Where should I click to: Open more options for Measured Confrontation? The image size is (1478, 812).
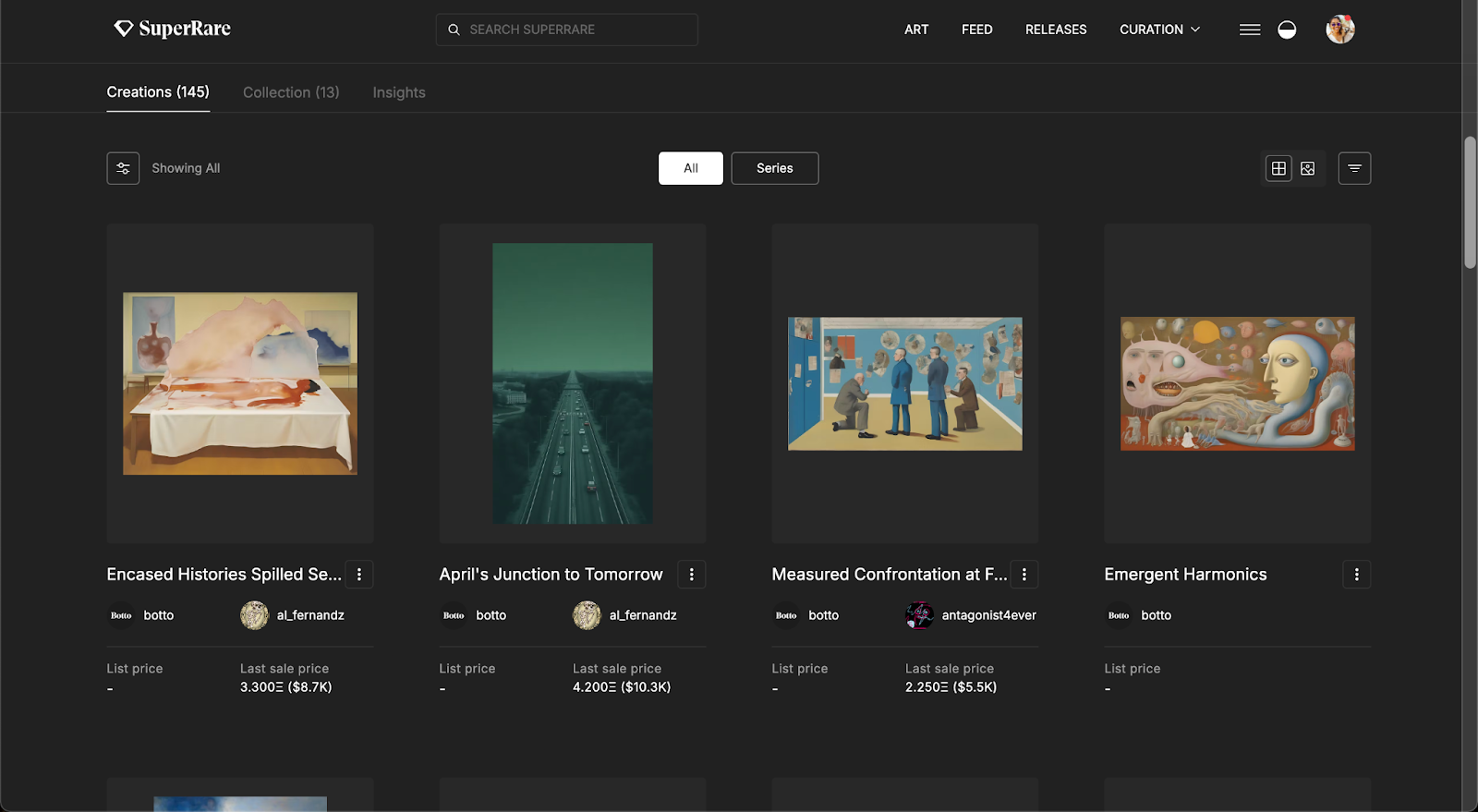[1024, 575]
